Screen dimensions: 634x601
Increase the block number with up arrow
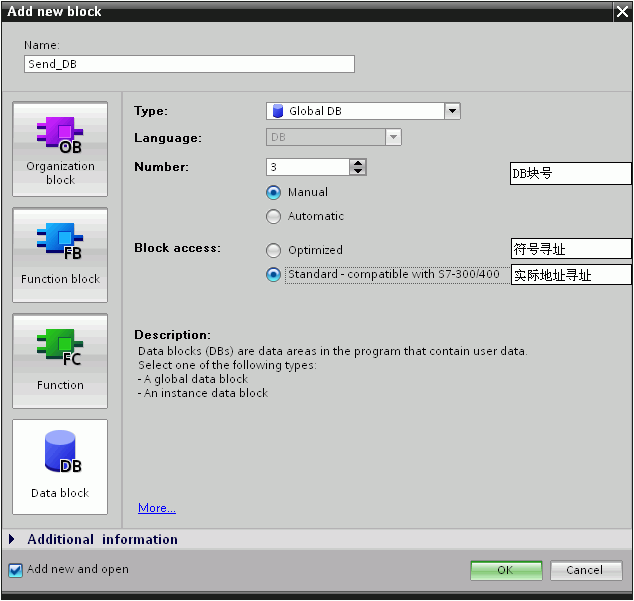pyautogui.click(x=358, y=163)
